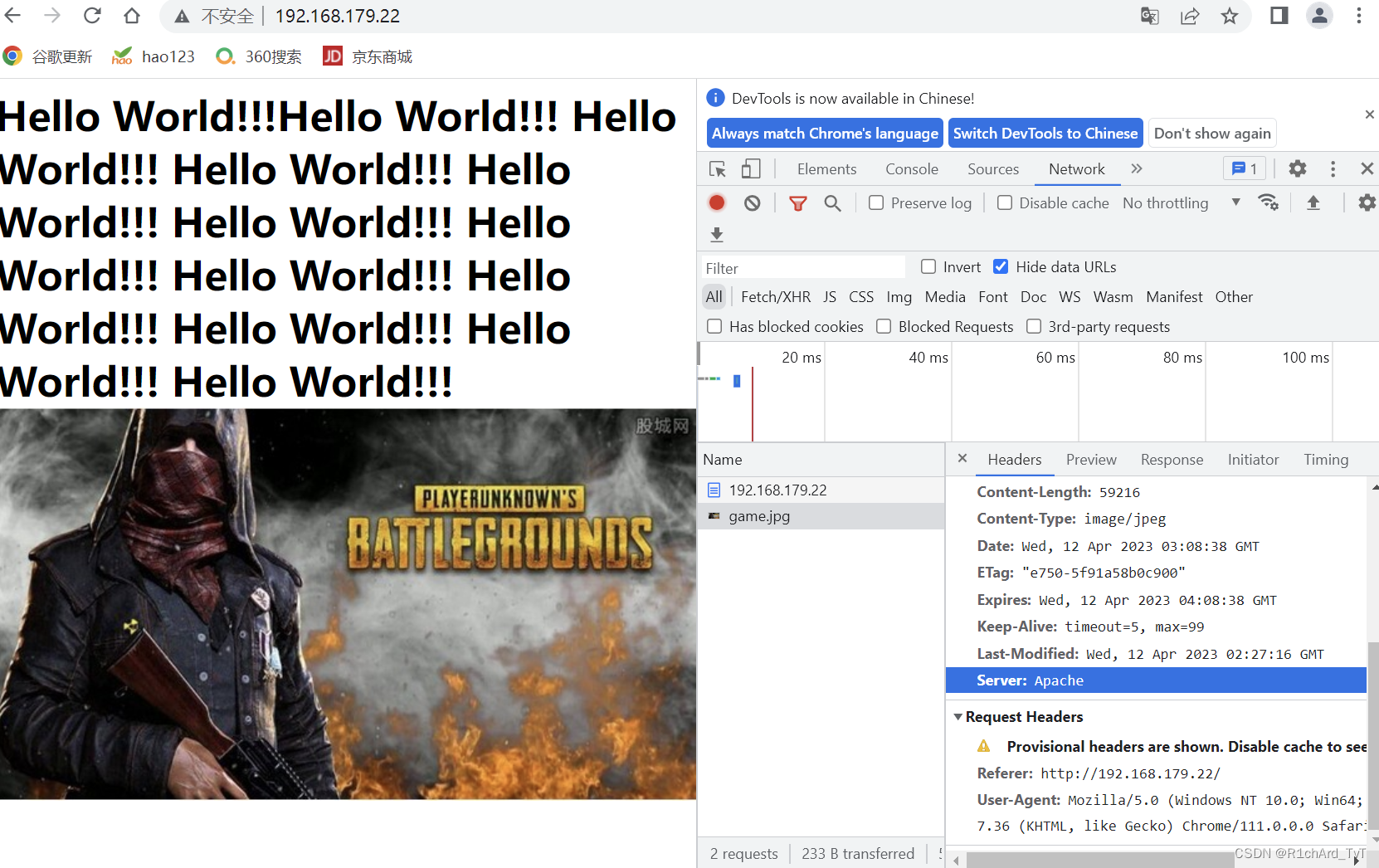The height and width of the screenshot is (868, 1379).
Task: Filter requests by CSS type
Action: (861, 297)
